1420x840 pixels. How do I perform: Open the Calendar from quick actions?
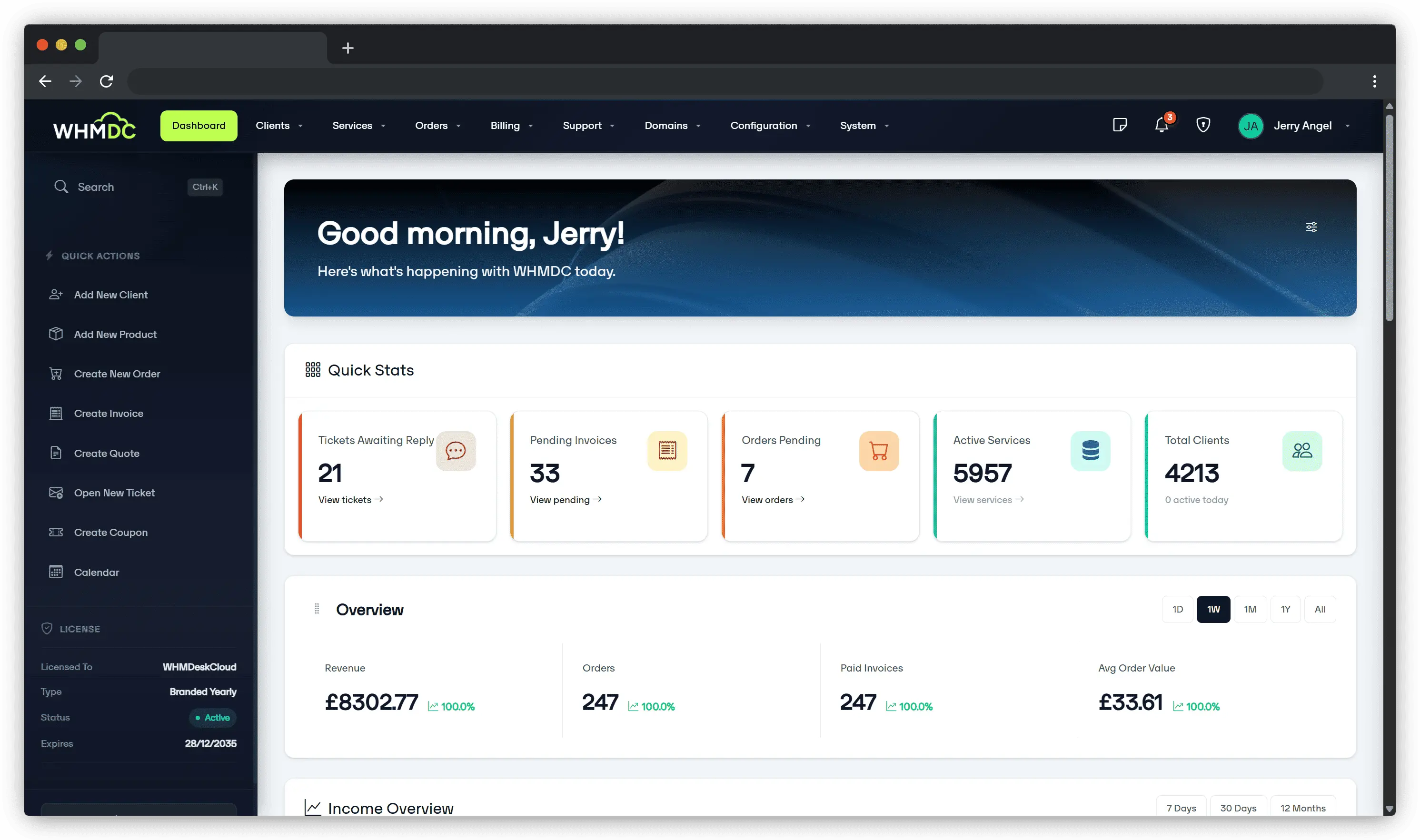pos(96,572)
